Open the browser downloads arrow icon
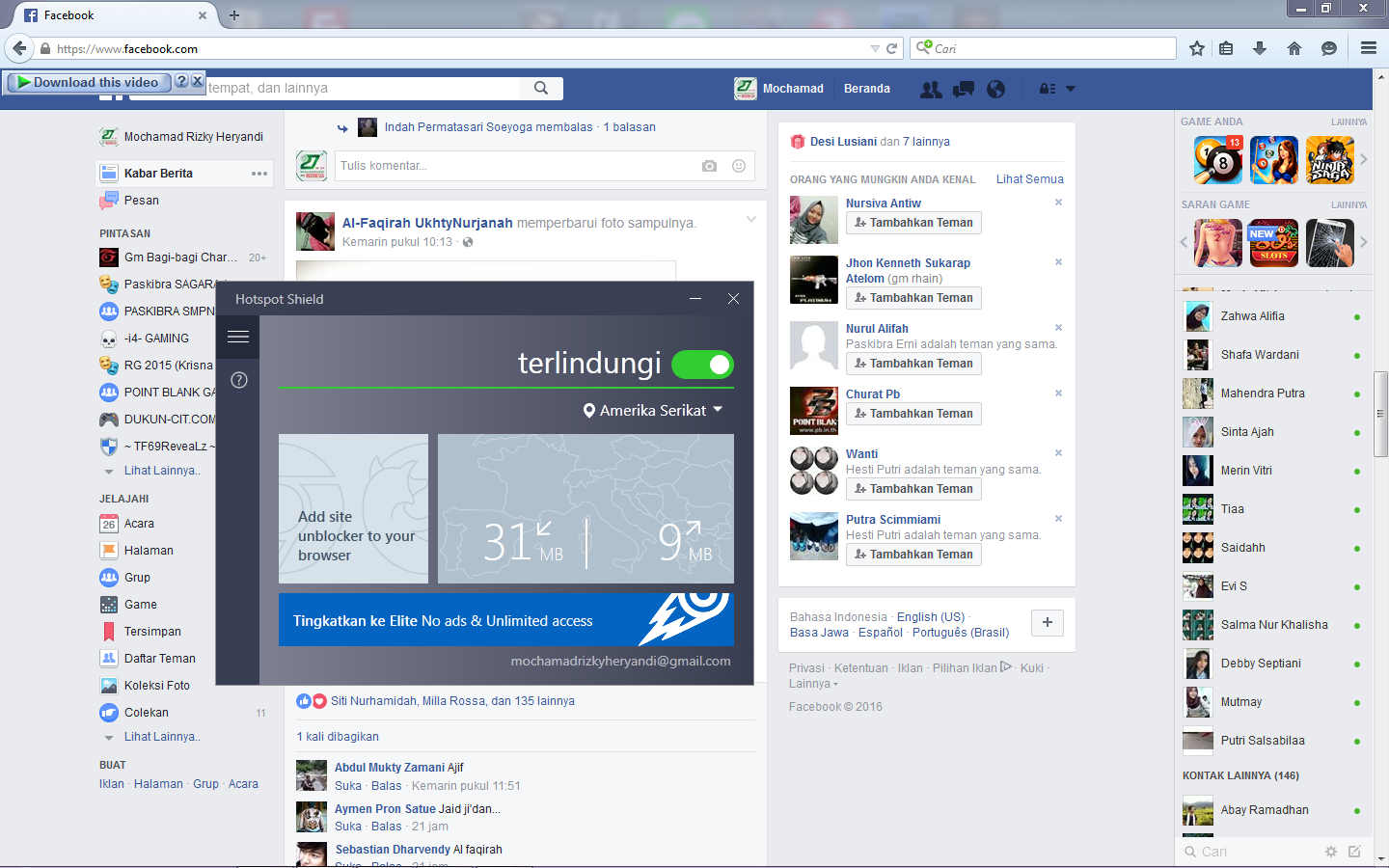Screen dimensions: 1389x868 (x=1260, y=48)
